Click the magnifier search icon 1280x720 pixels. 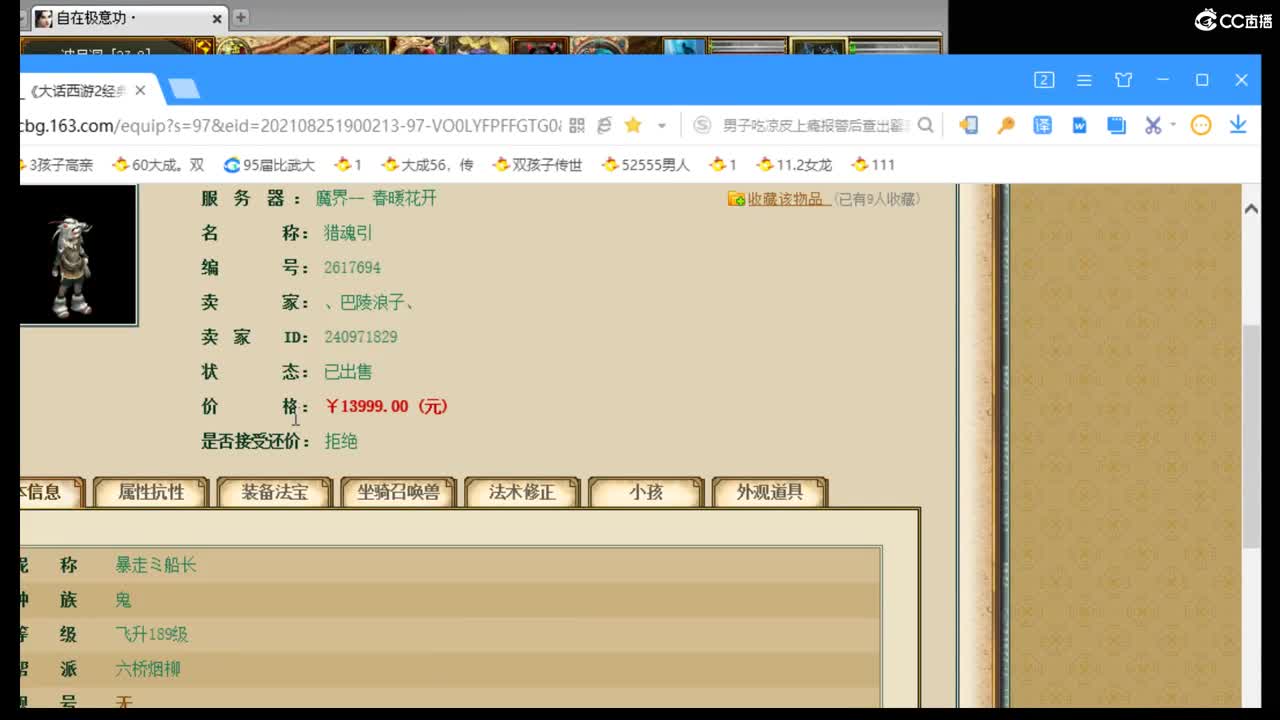tap(925, 125)
